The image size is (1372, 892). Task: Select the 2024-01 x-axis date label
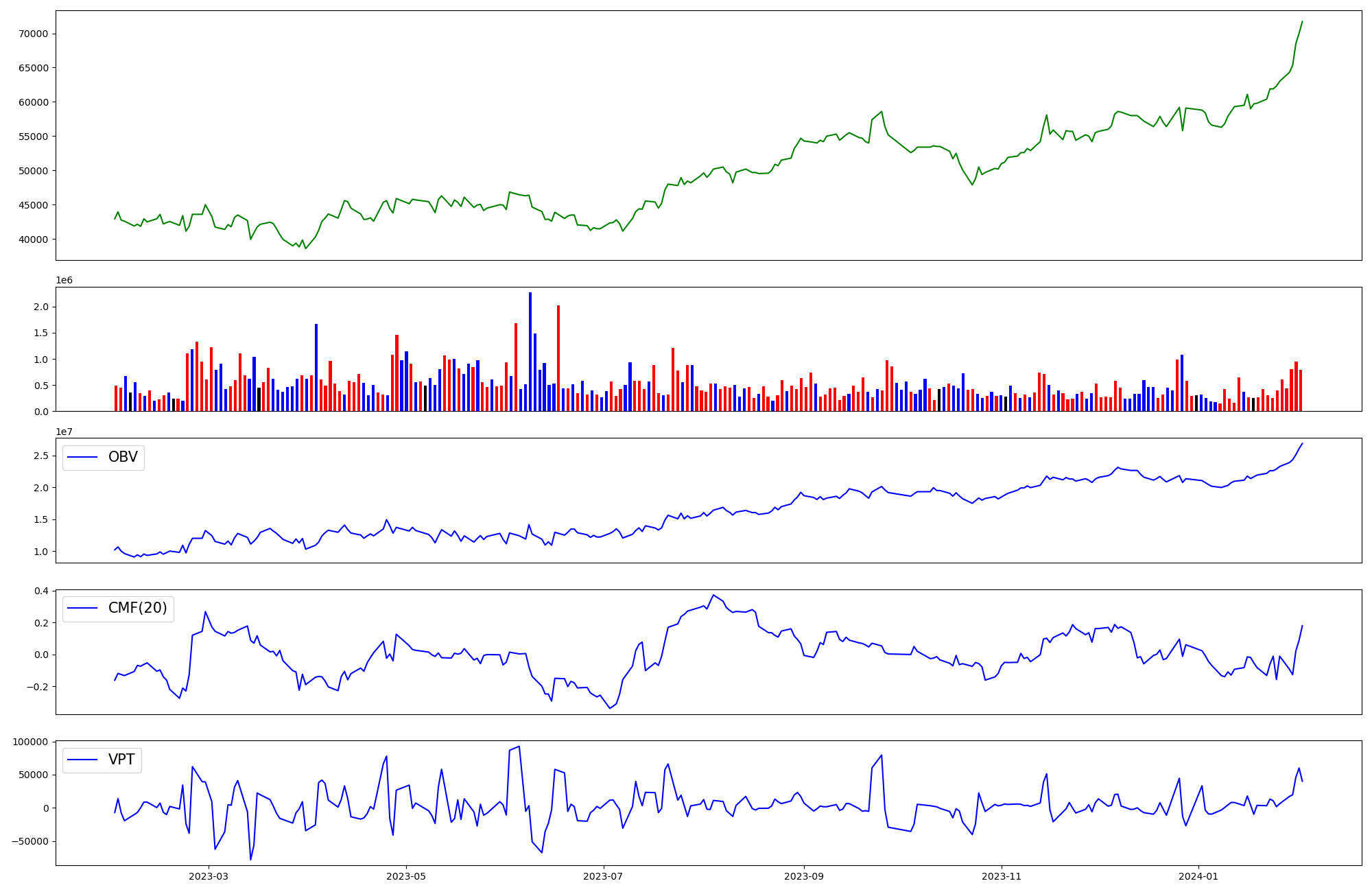tap(1198, 876)
